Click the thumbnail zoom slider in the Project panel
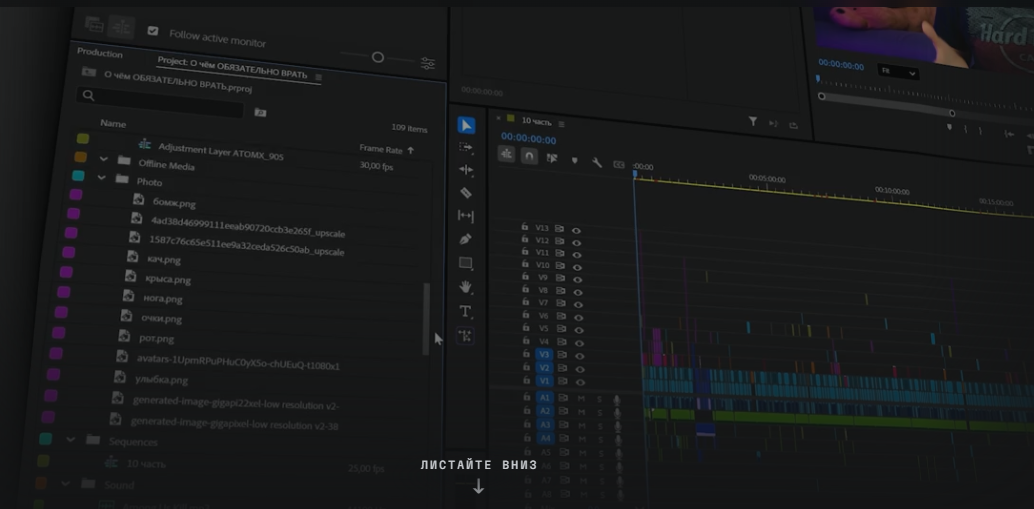The width and height of the screenshot is (1034, 509). (377, 57)
